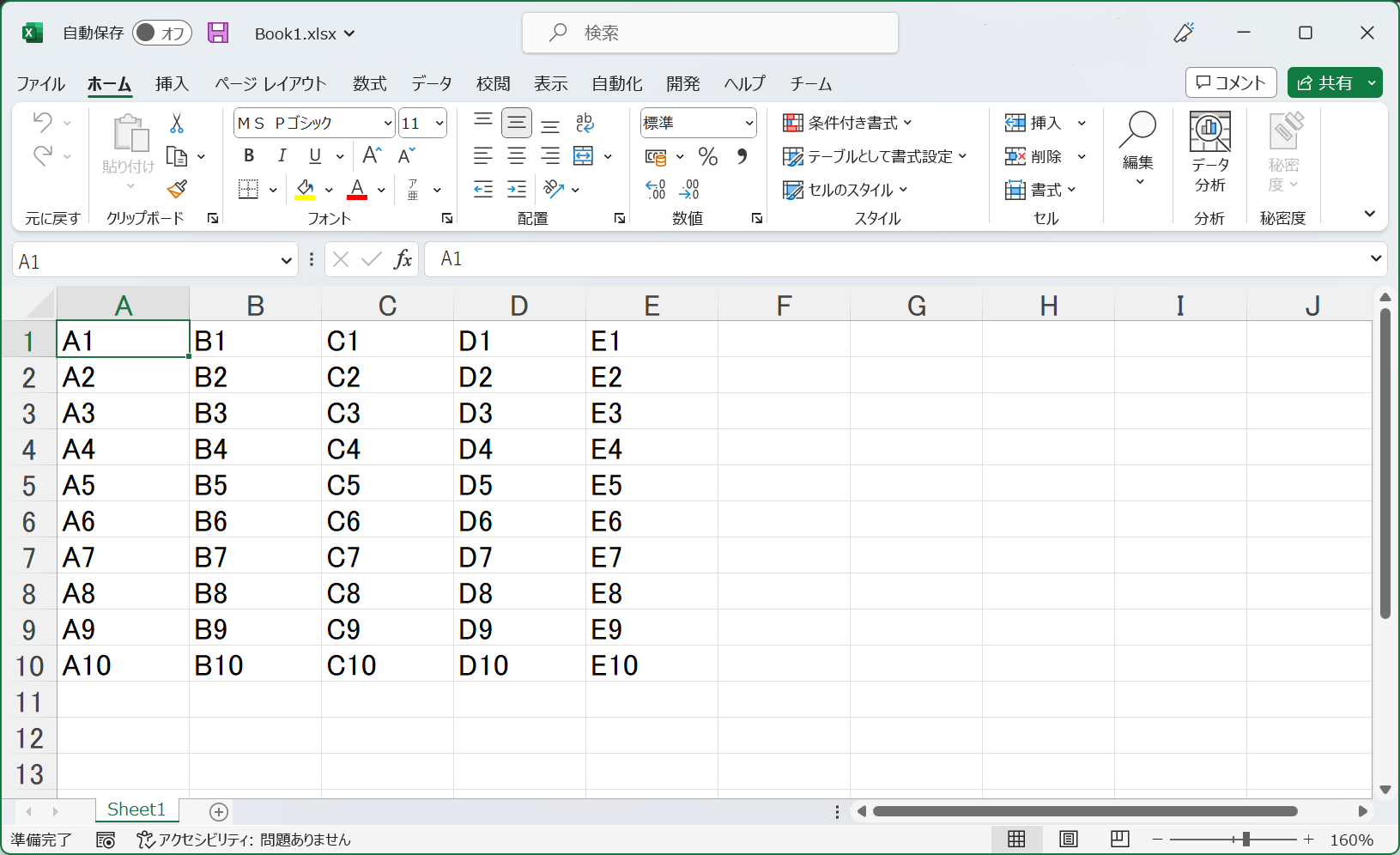Apply comma style number format
The height and width of the screenshot is (855, 1400).
point(742,156)
